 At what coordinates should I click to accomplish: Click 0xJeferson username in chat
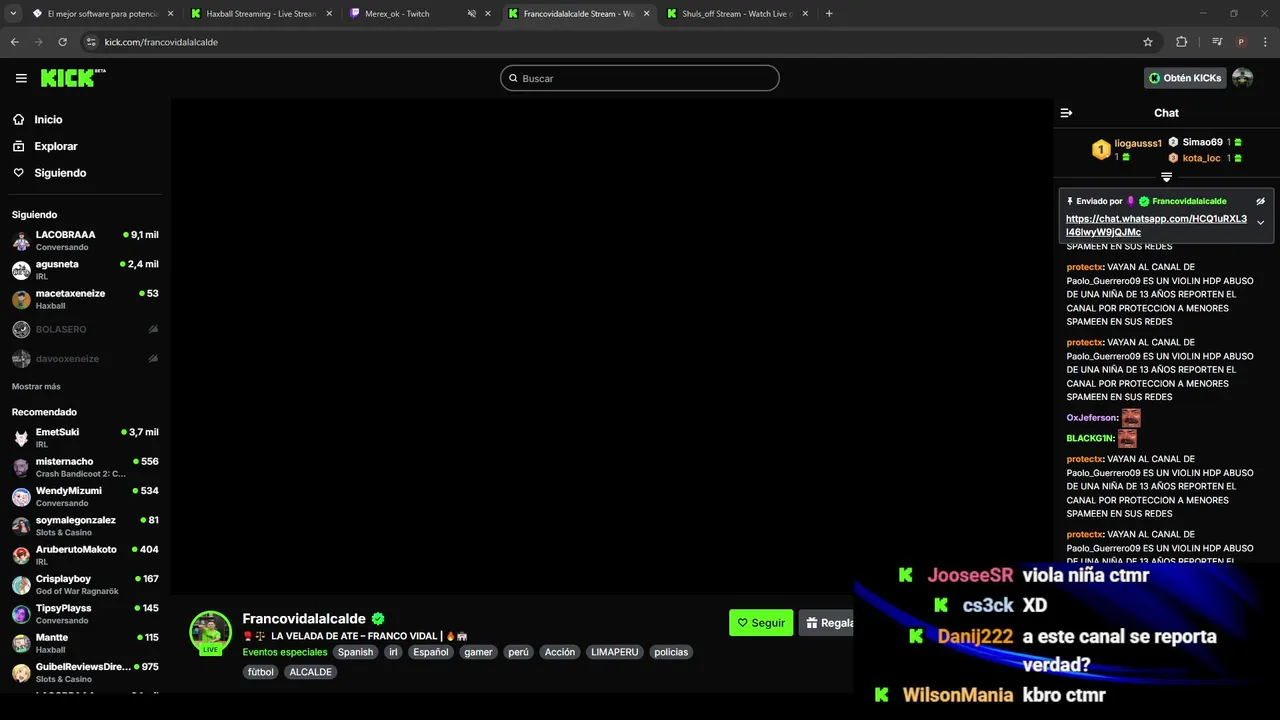tap(1091, 418)
